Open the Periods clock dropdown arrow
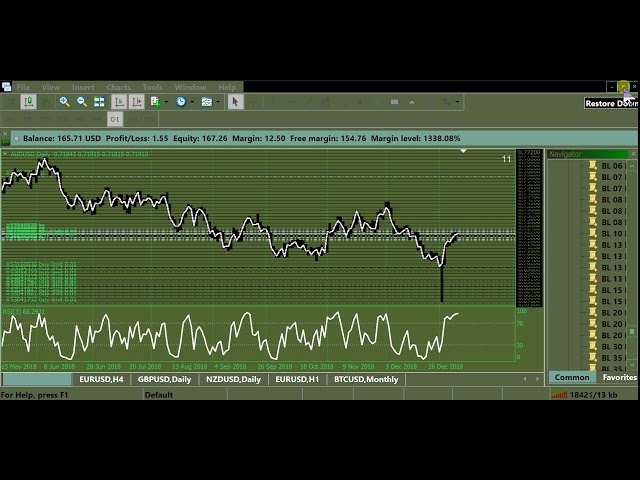This screenshot has width=640, height=480. tap(192, 101)
